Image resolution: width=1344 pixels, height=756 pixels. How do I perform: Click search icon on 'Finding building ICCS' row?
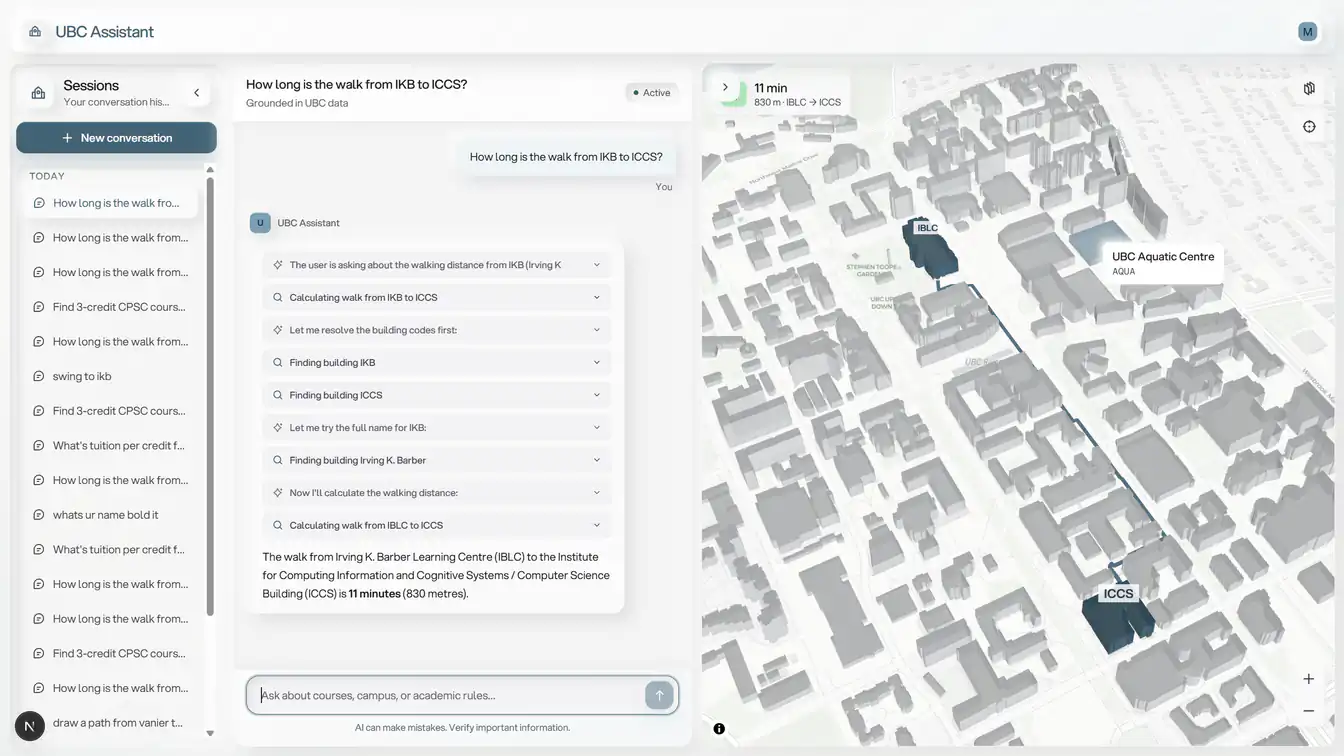(278, 395)
